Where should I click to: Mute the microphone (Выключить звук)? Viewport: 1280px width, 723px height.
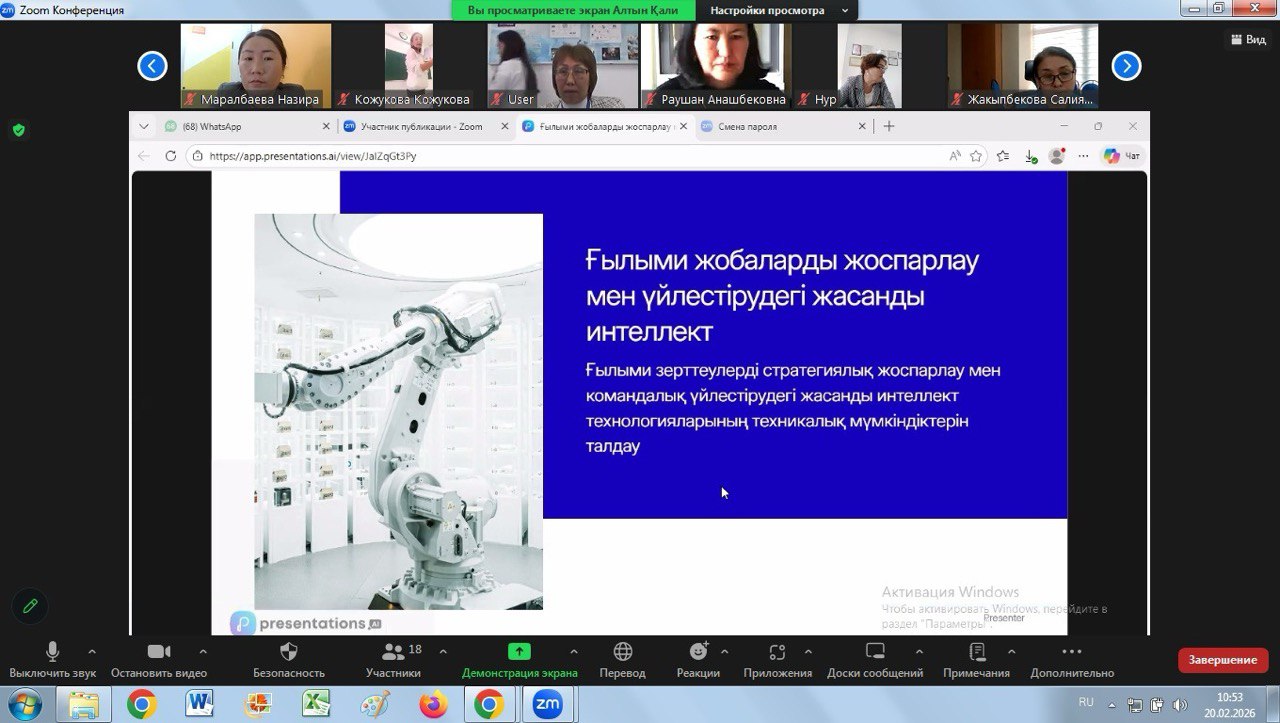point(52,652)
